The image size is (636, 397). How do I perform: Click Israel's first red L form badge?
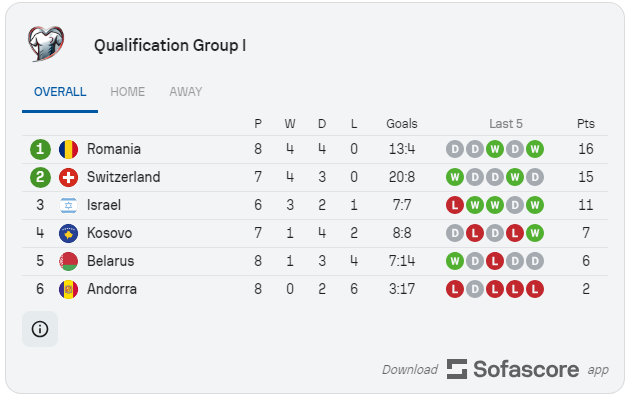pos(455,205)
